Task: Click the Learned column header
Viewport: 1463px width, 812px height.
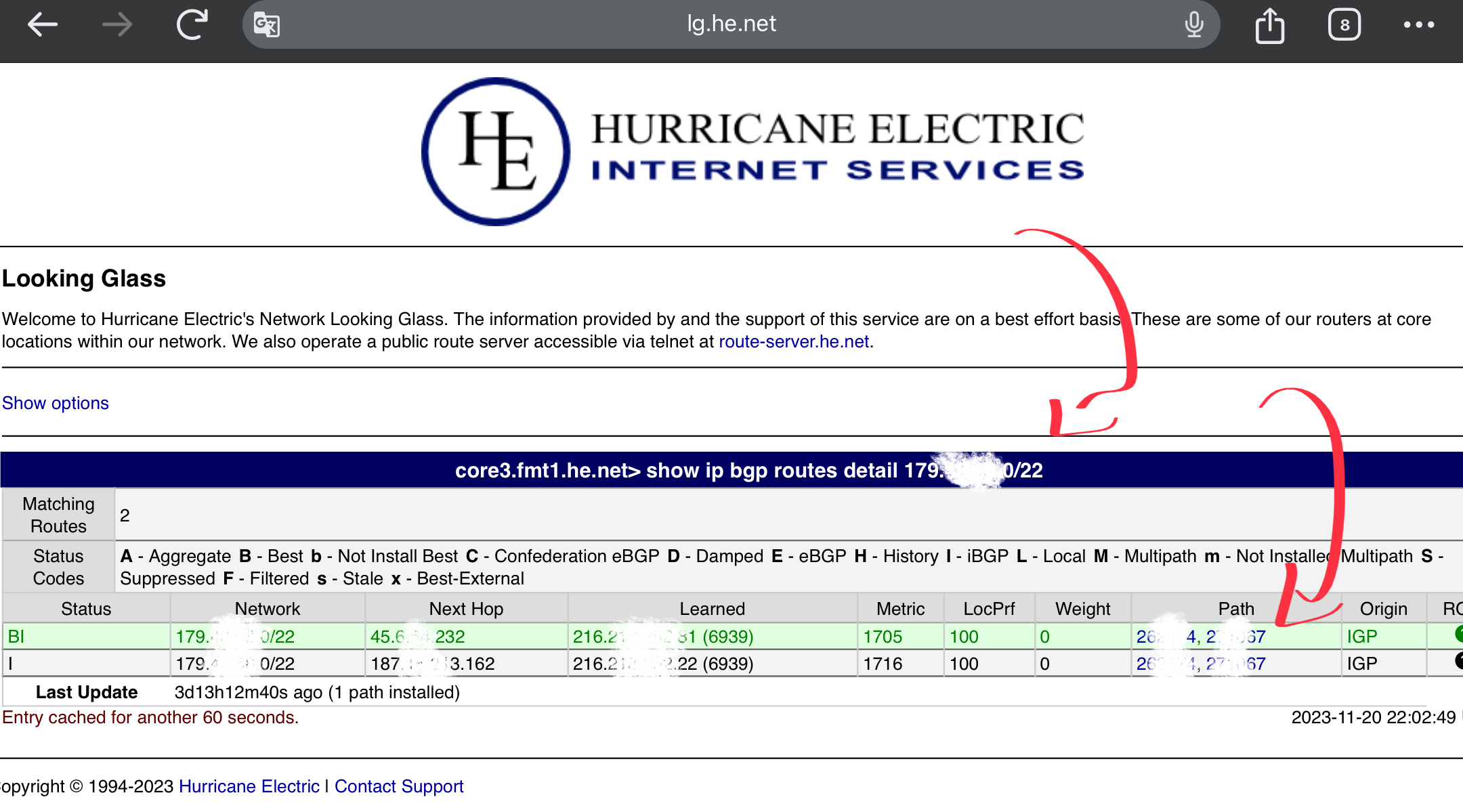Action: tap(713, 609)
